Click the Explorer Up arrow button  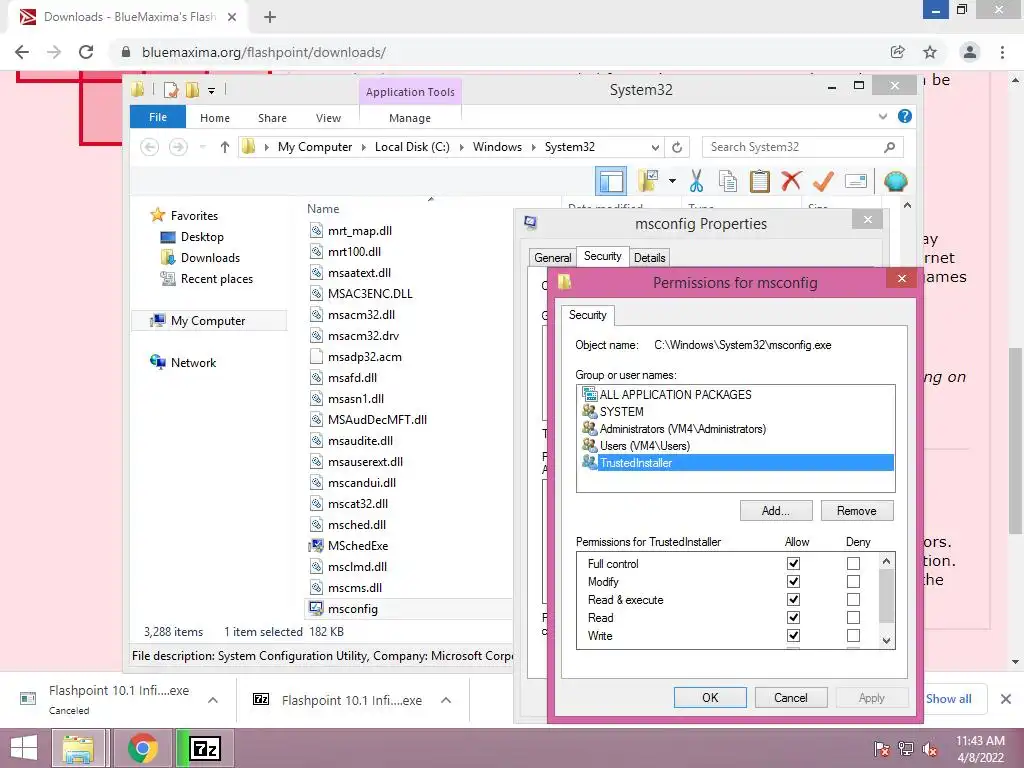225,147
